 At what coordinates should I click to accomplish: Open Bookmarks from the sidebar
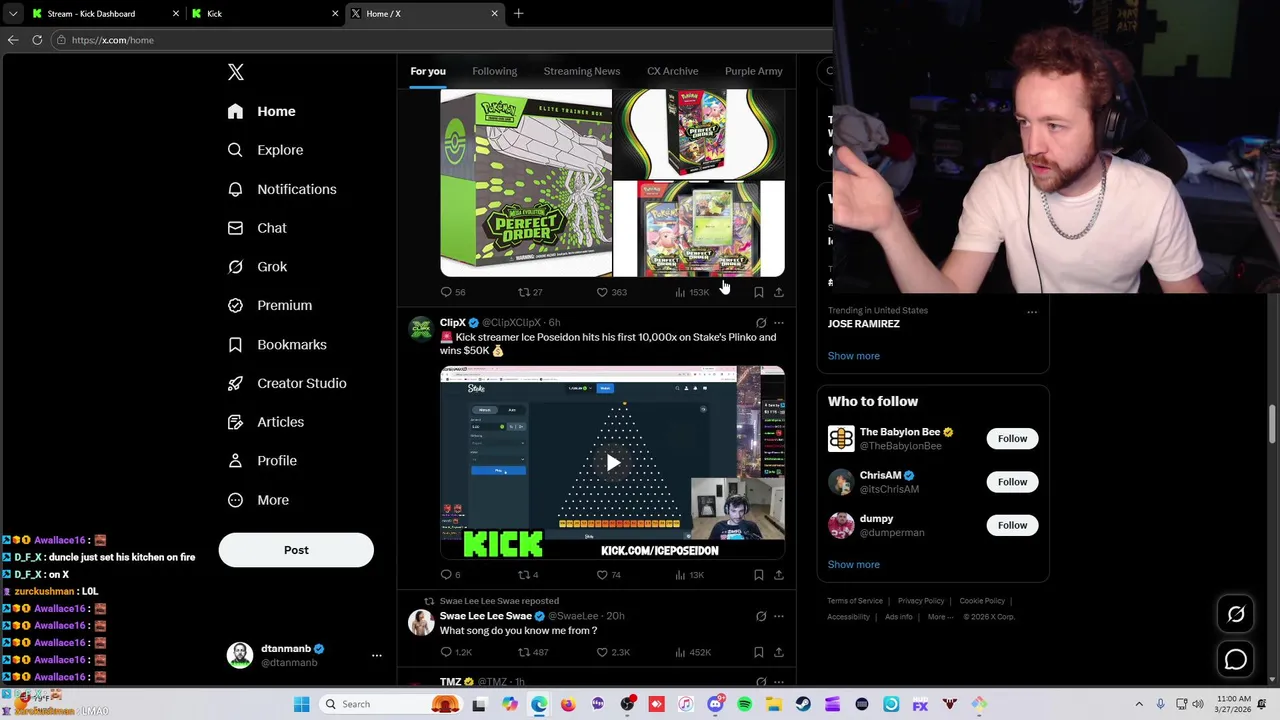pyautogui.click(x=277, y=344)
